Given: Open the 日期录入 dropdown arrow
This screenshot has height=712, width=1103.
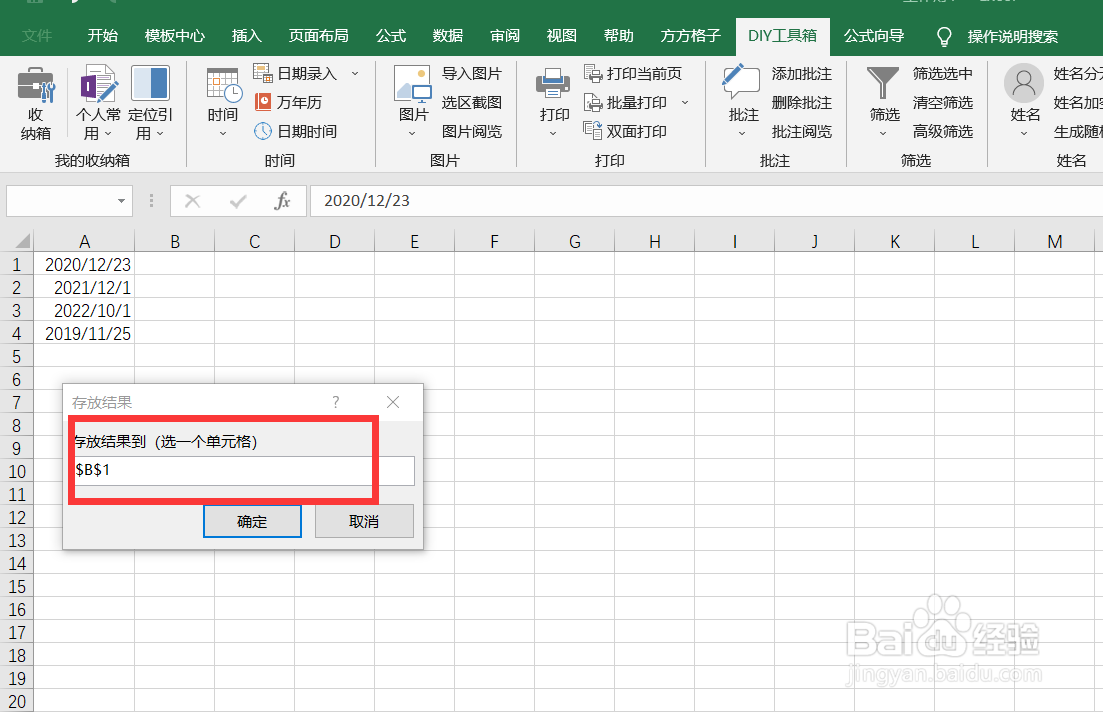Looking at the screenshot, I should coord(353,74).
